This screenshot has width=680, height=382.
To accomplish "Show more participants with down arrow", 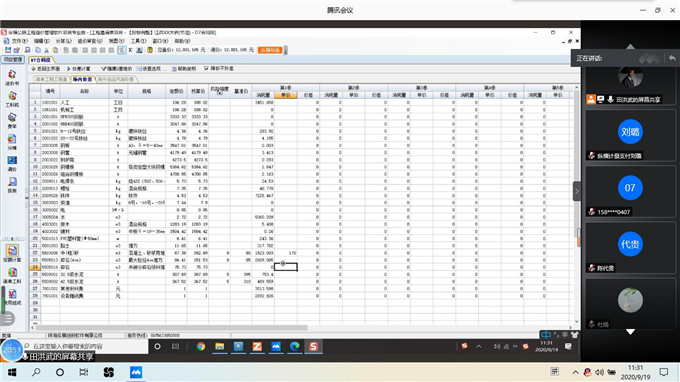I will pos(630,332).
